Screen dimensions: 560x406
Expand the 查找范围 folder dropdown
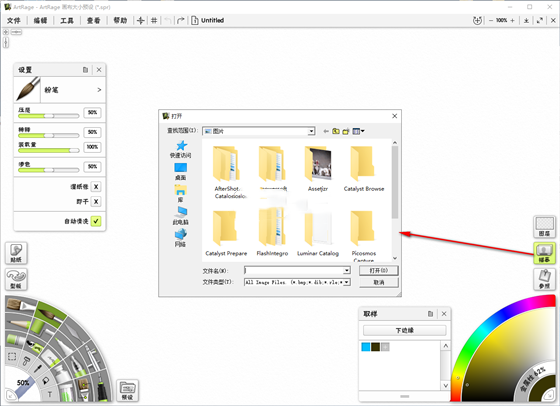[x=311, y=131]
